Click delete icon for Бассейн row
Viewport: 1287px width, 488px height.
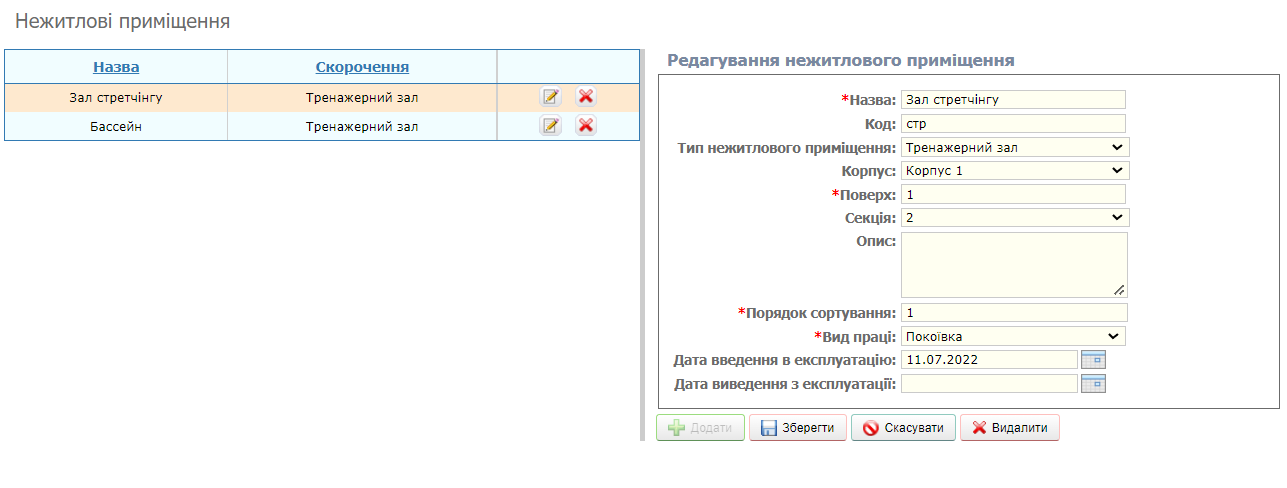point(586,126)
